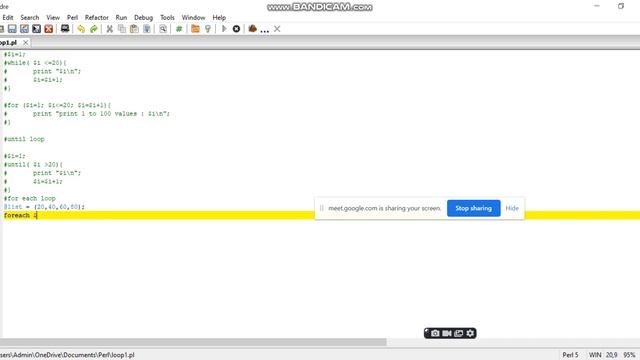Click the Perl 5 status bar entry

(x=570, y=355)
